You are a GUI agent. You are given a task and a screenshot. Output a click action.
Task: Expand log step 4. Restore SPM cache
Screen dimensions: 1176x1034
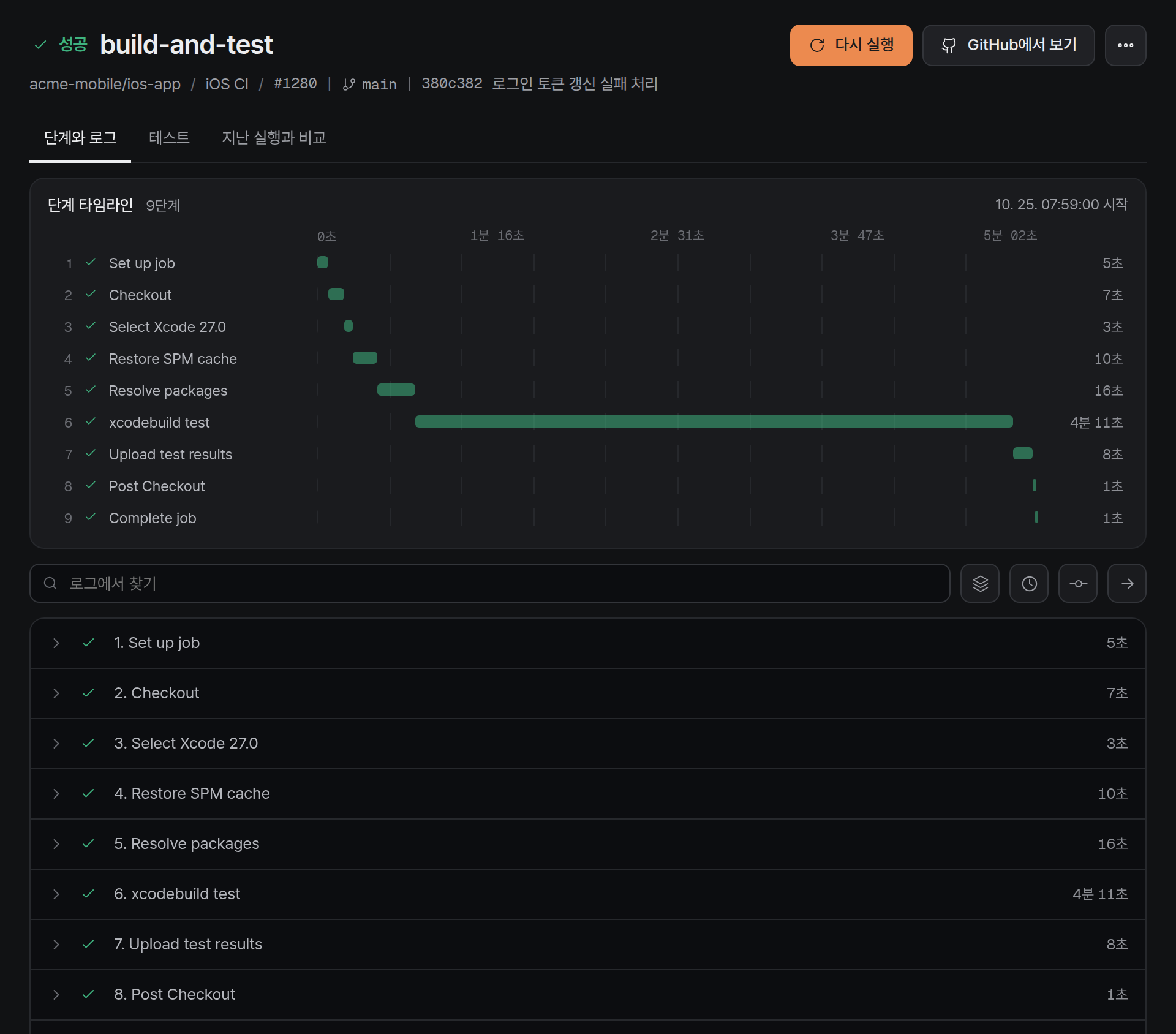tap(588, 794)
